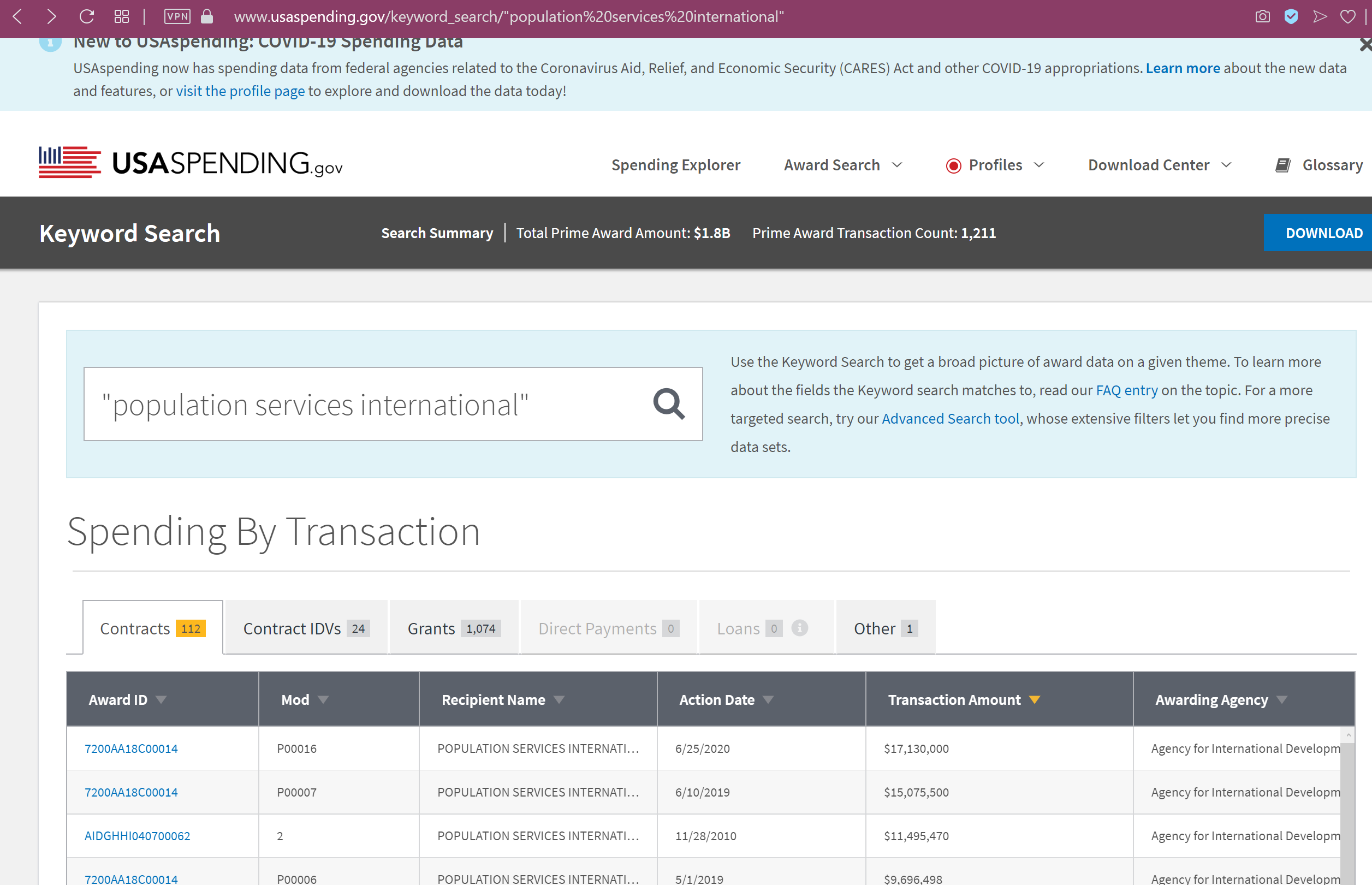This screenshot has width=1372, height=885.
Task: Open the Learn more link in banner
Action: click(x=1183, y=68)
